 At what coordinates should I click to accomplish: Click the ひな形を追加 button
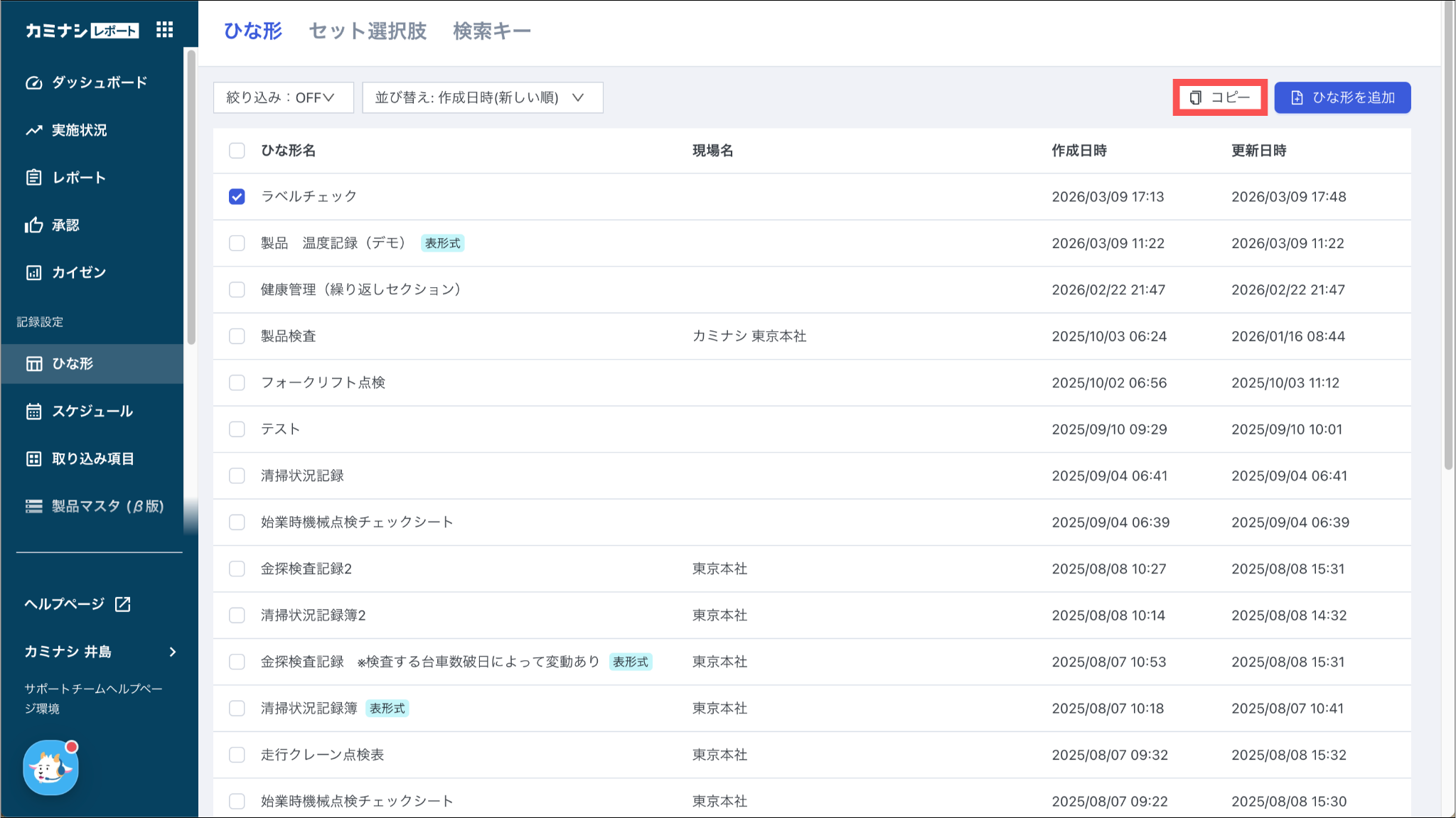point(1342,97)
